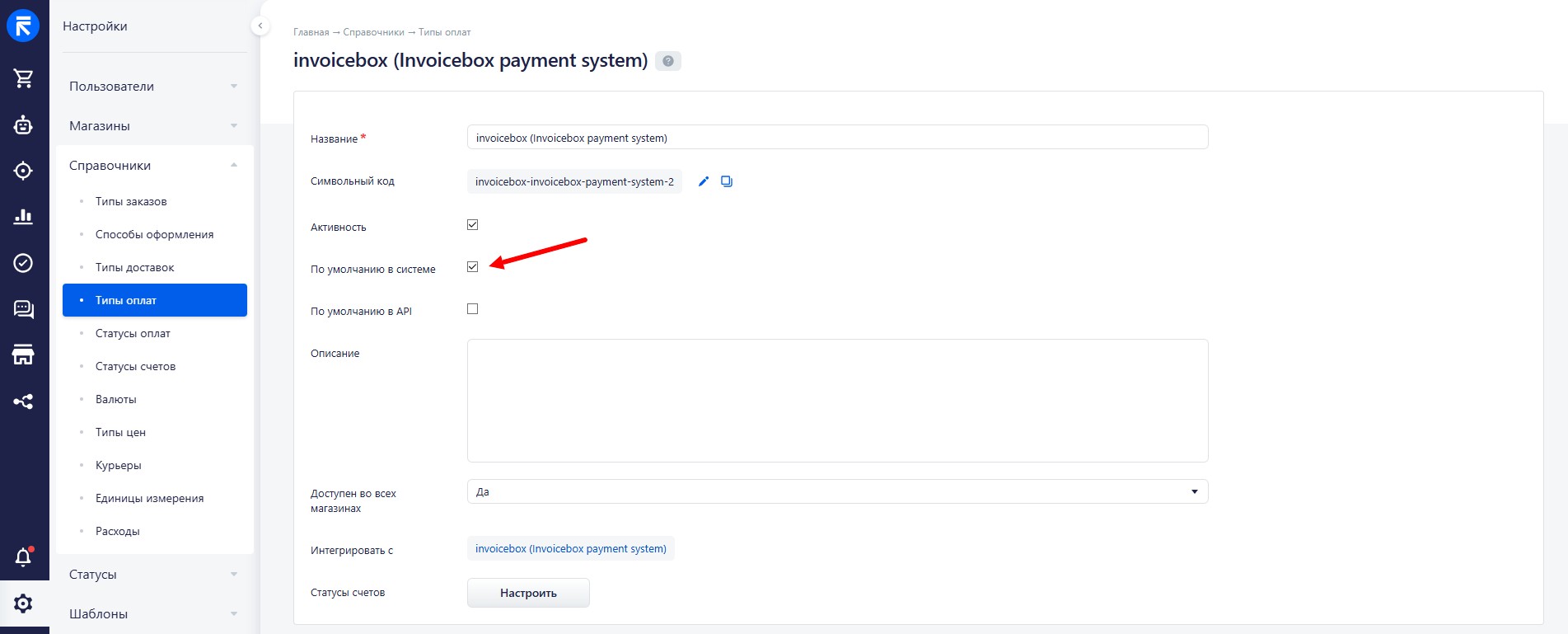This screenshot has width=1568, height=634.
Task: Copy symbolic code with the copy icon
Action: [727, 181]
